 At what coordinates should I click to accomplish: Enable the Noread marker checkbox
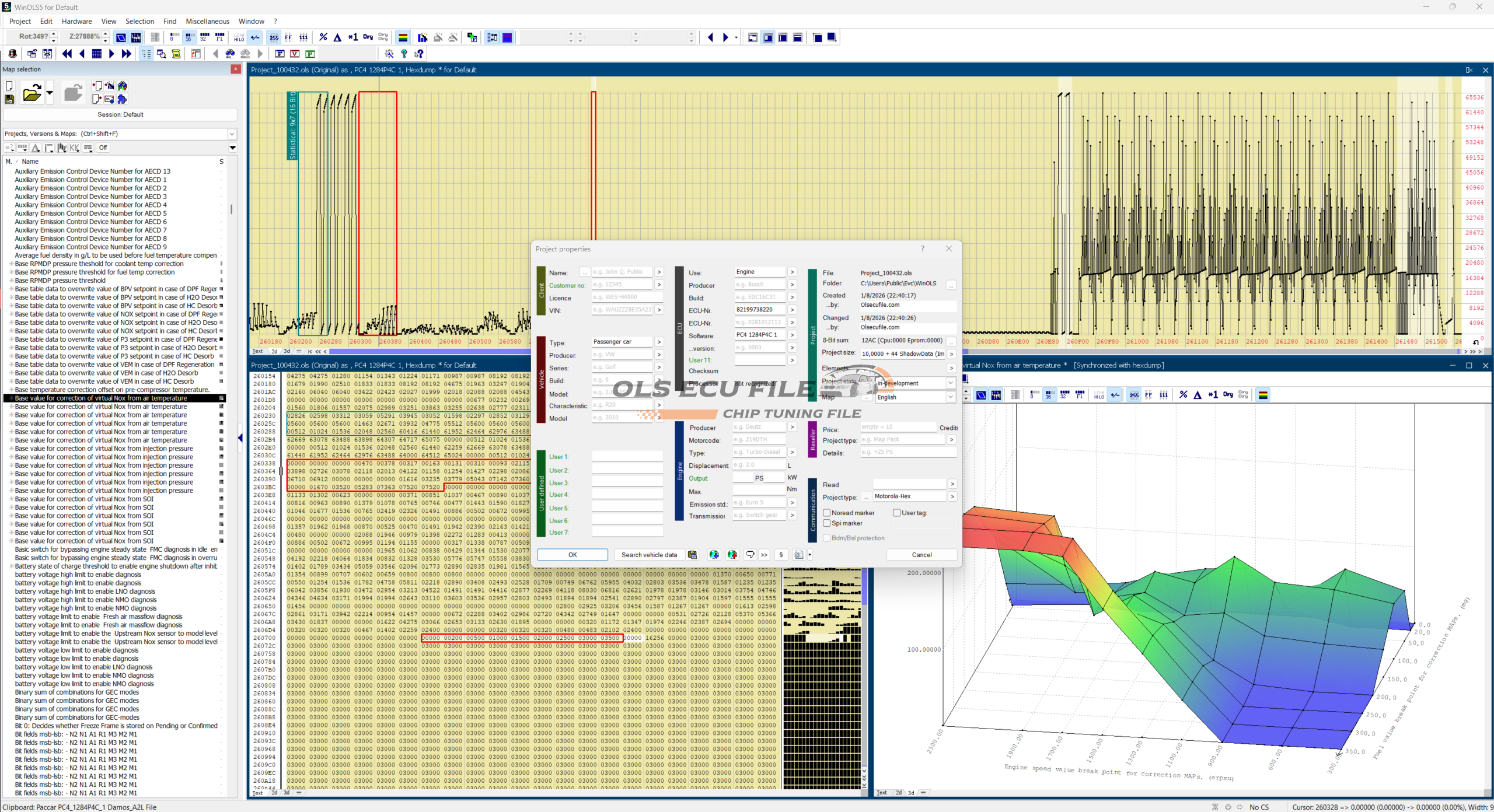827,513
